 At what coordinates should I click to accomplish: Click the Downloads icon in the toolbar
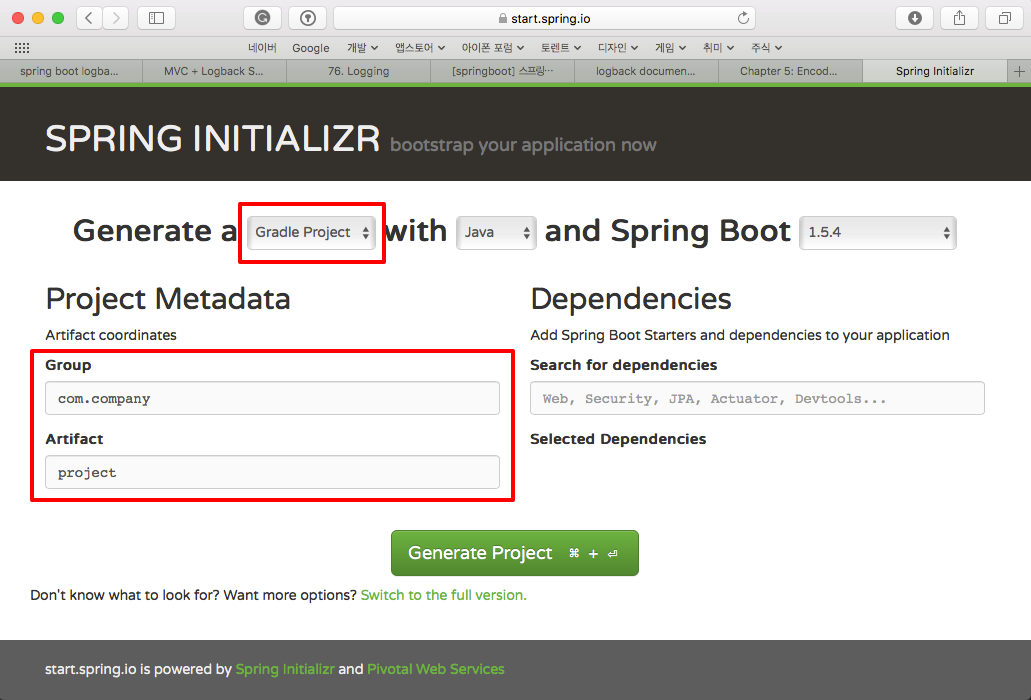click(913, 17)
